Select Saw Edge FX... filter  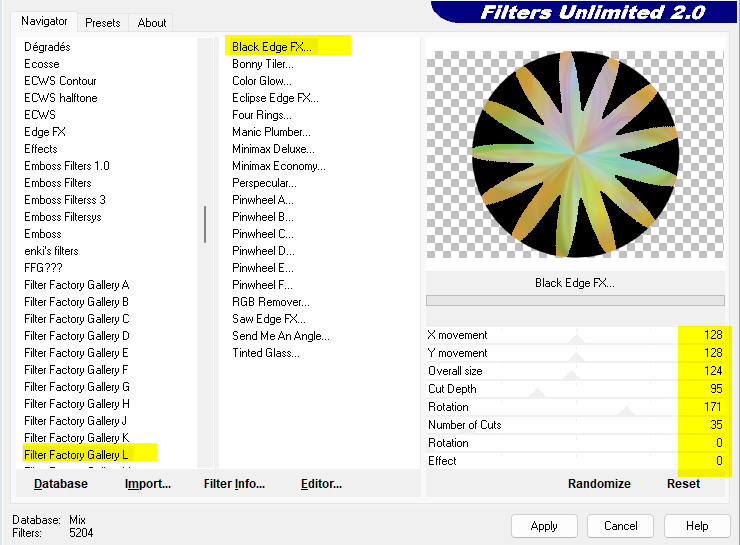[269, 319]
